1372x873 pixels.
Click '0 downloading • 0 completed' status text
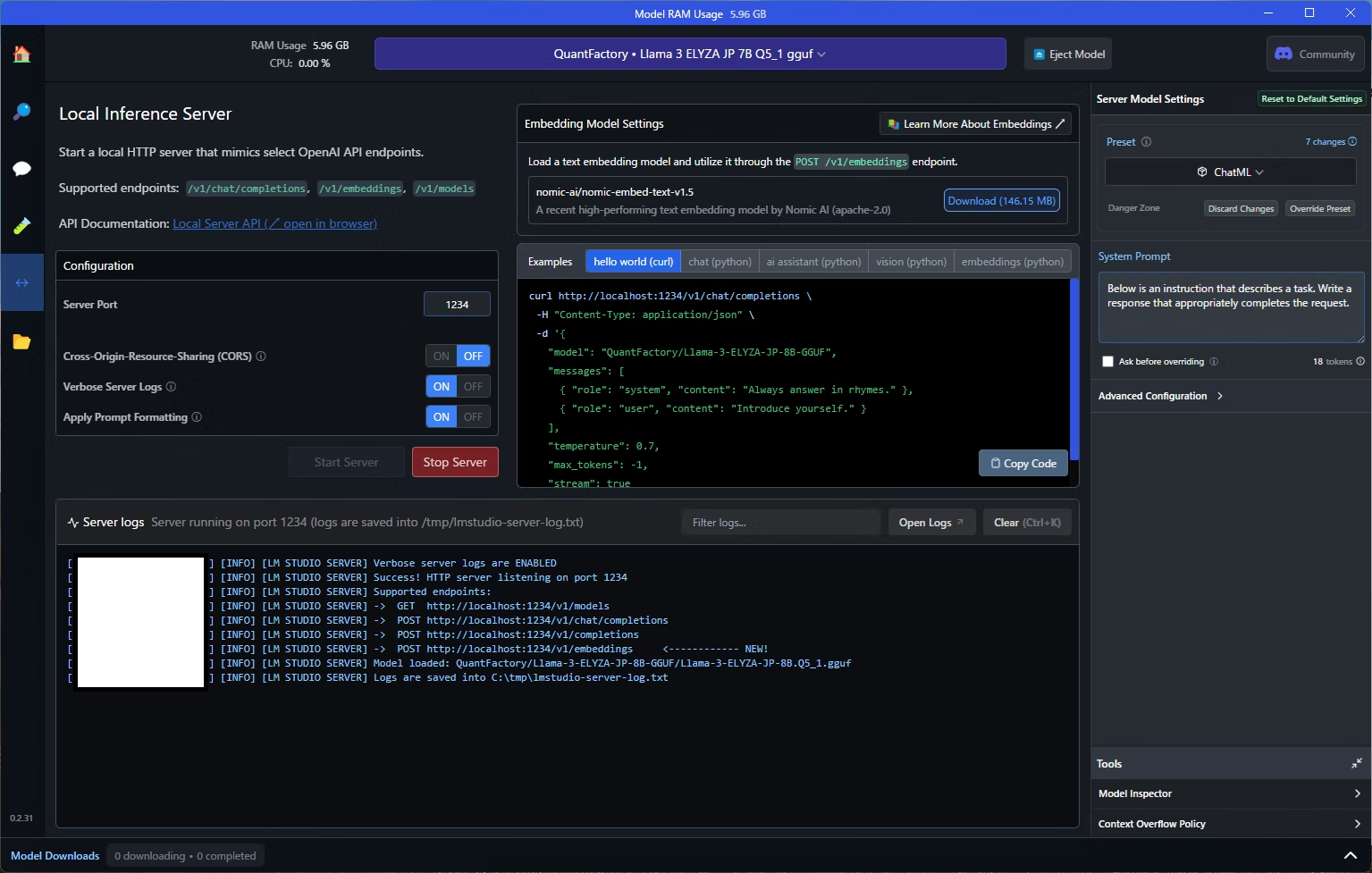185,855
